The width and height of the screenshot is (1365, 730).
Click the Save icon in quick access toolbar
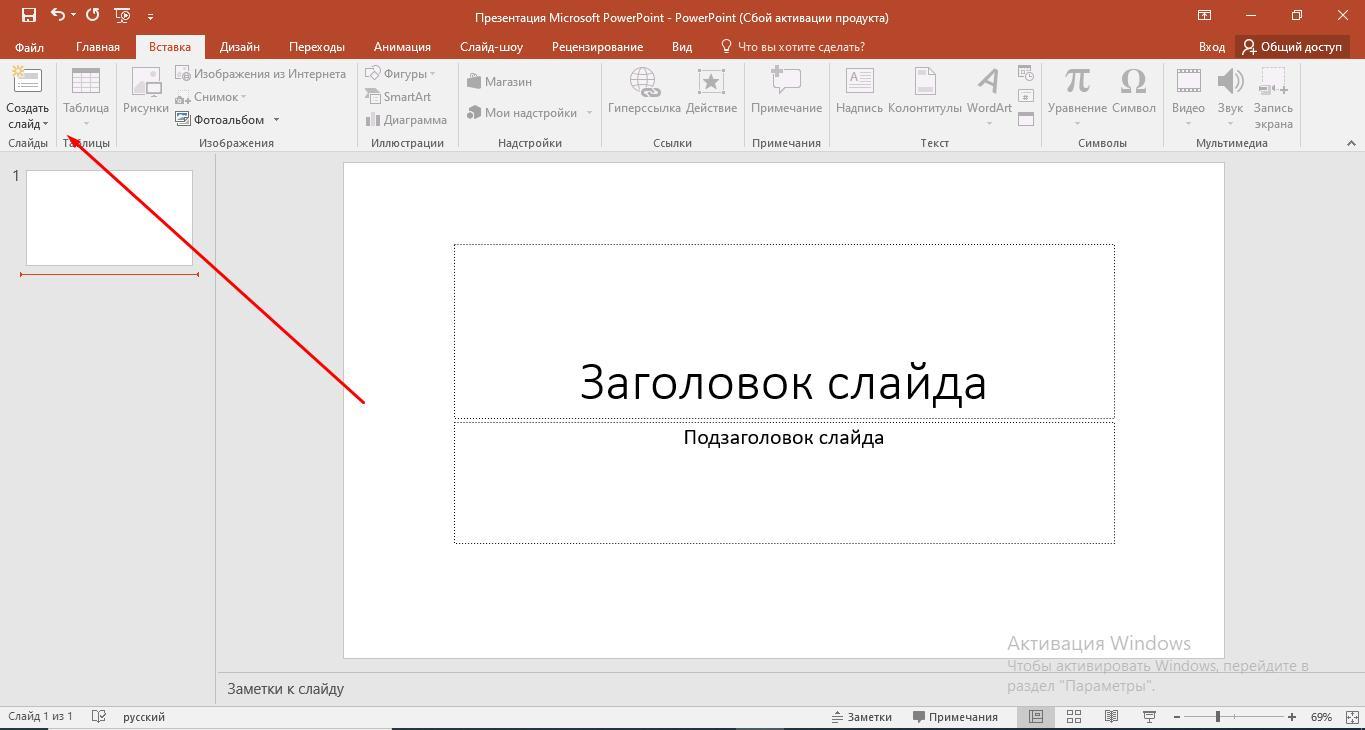click(29, 15)
